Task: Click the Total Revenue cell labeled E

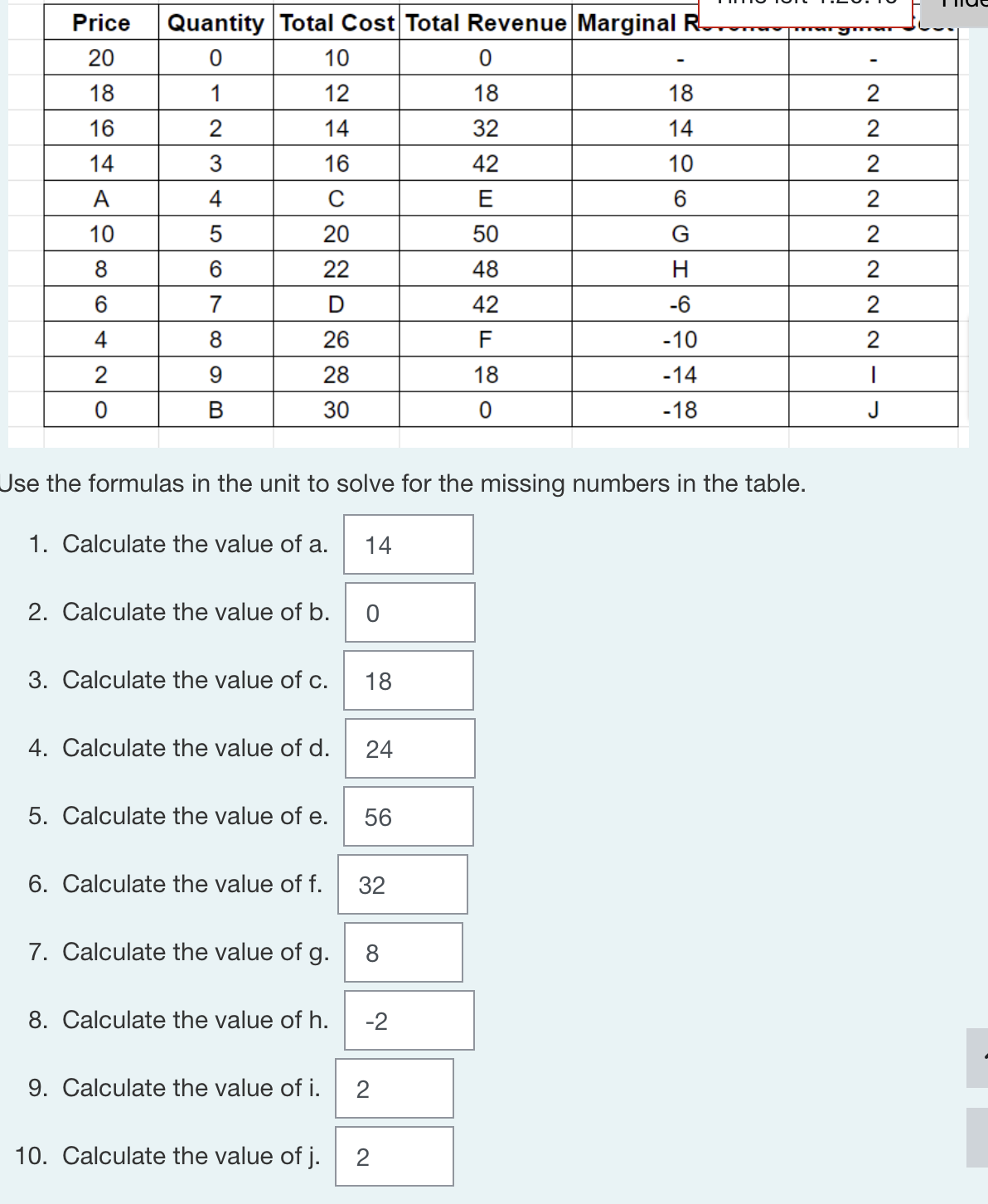Action: point(487,197)
